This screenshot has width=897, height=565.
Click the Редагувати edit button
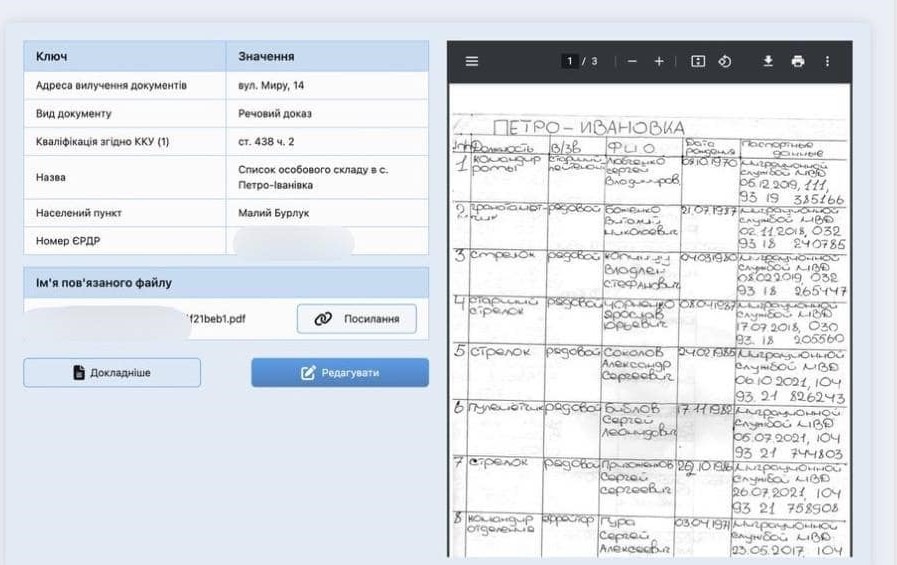click(340, 373)
